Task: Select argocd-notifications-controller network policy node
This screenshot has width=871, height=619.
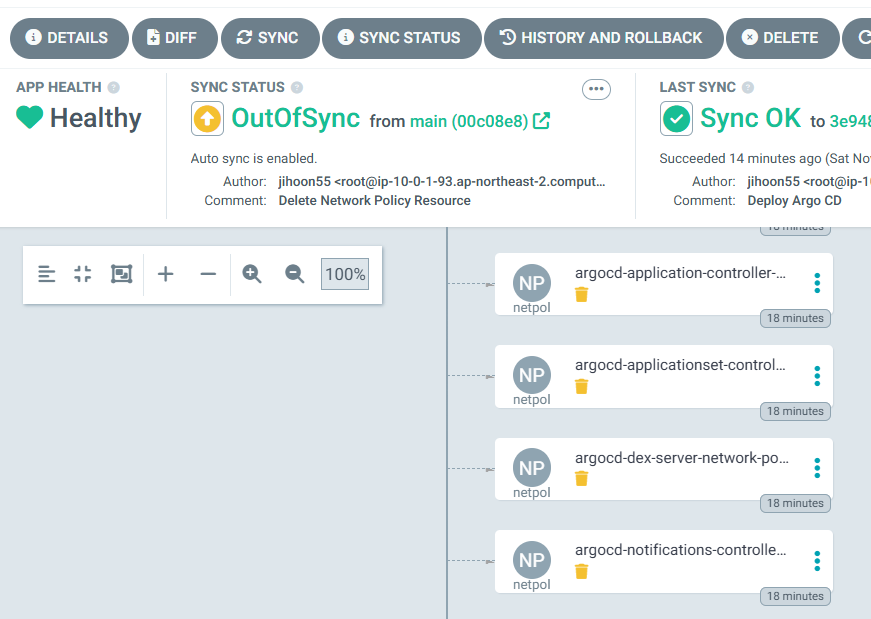Action: (x=664, y=561)
